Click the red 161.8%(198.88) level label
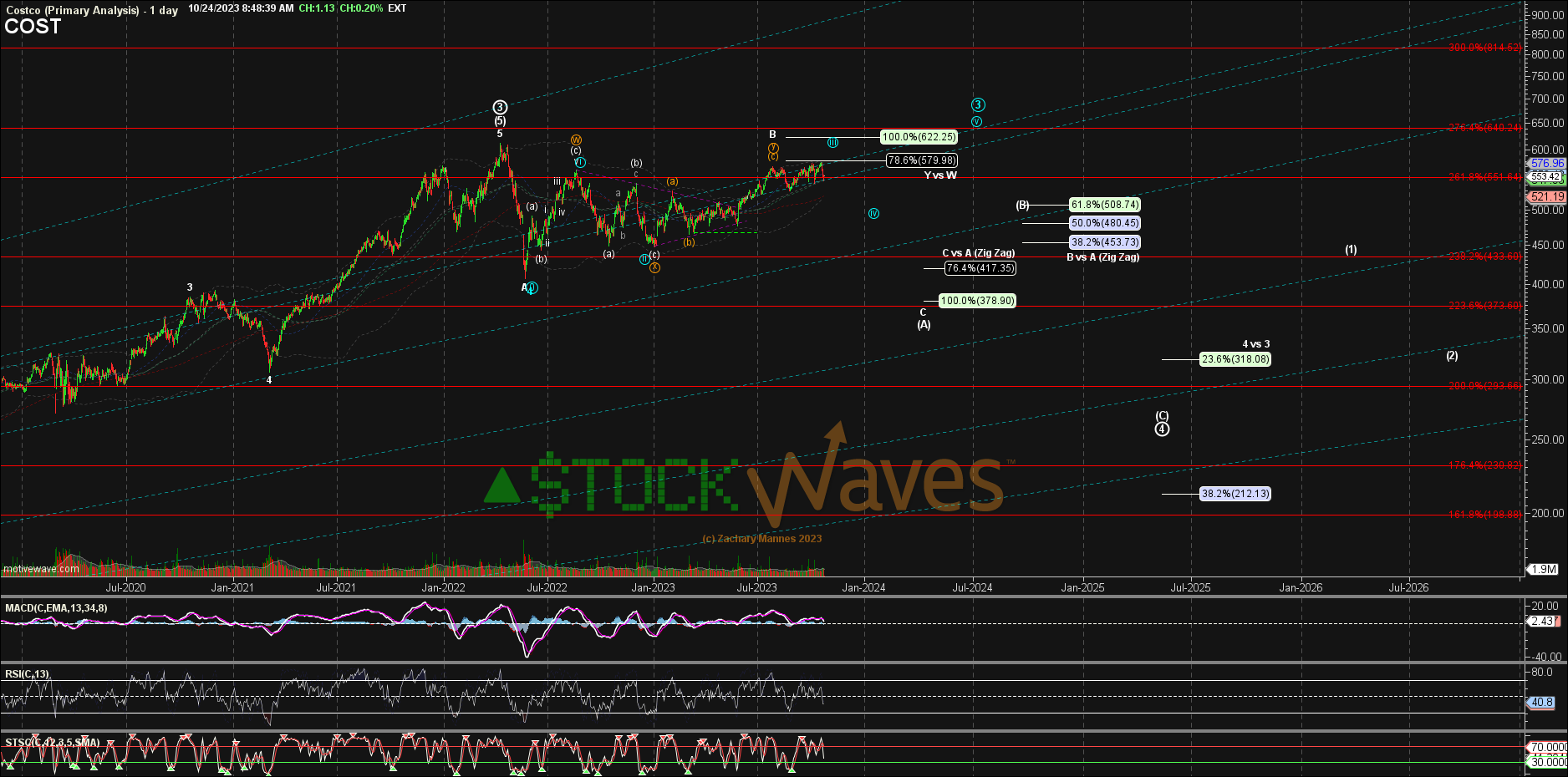The width and height of the screenshot is (1568, 777). (1484, 515)
